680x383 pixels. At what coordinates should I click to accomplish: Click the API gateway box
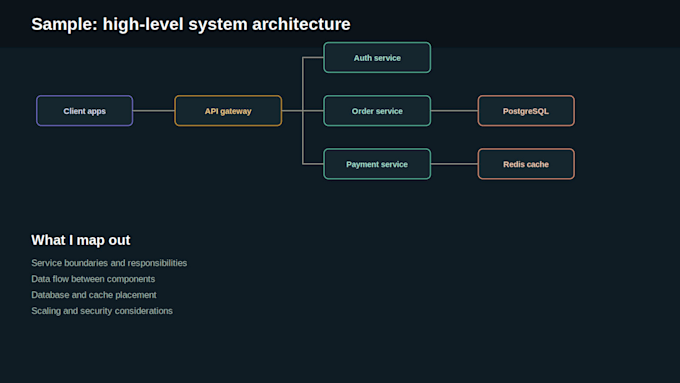pos(228,111)
